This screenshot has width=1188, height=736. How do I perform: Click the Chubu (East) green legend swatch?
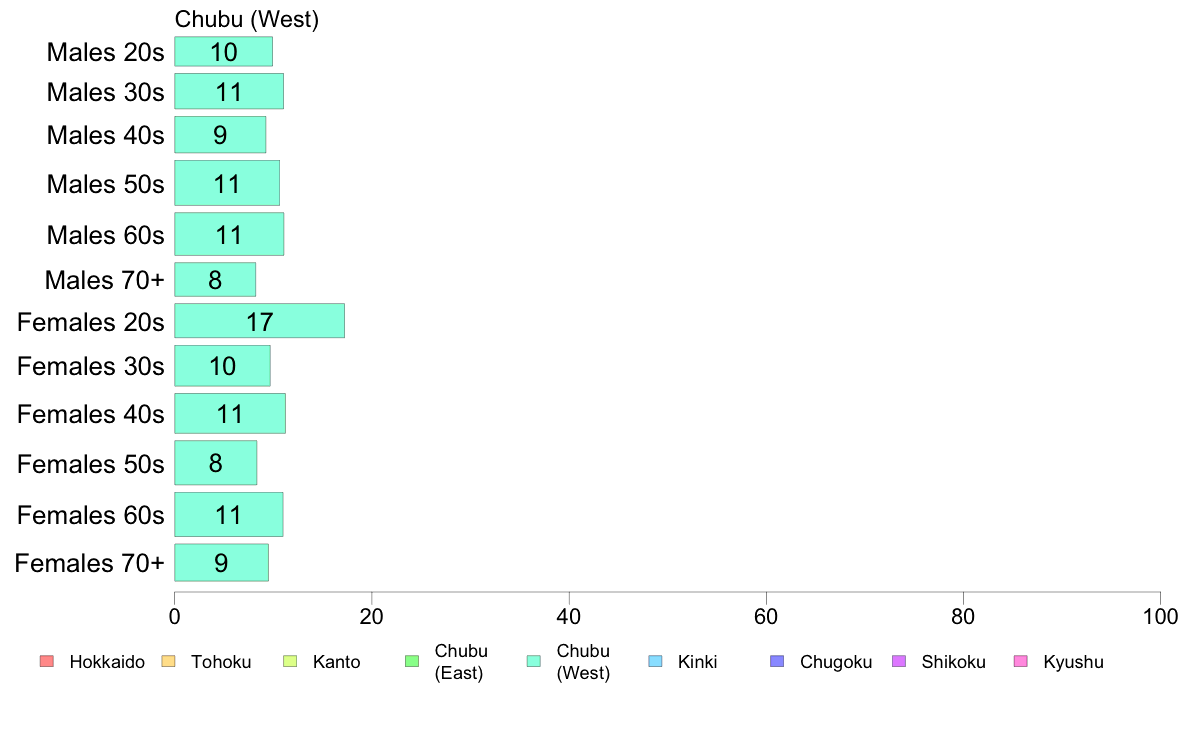412,662
